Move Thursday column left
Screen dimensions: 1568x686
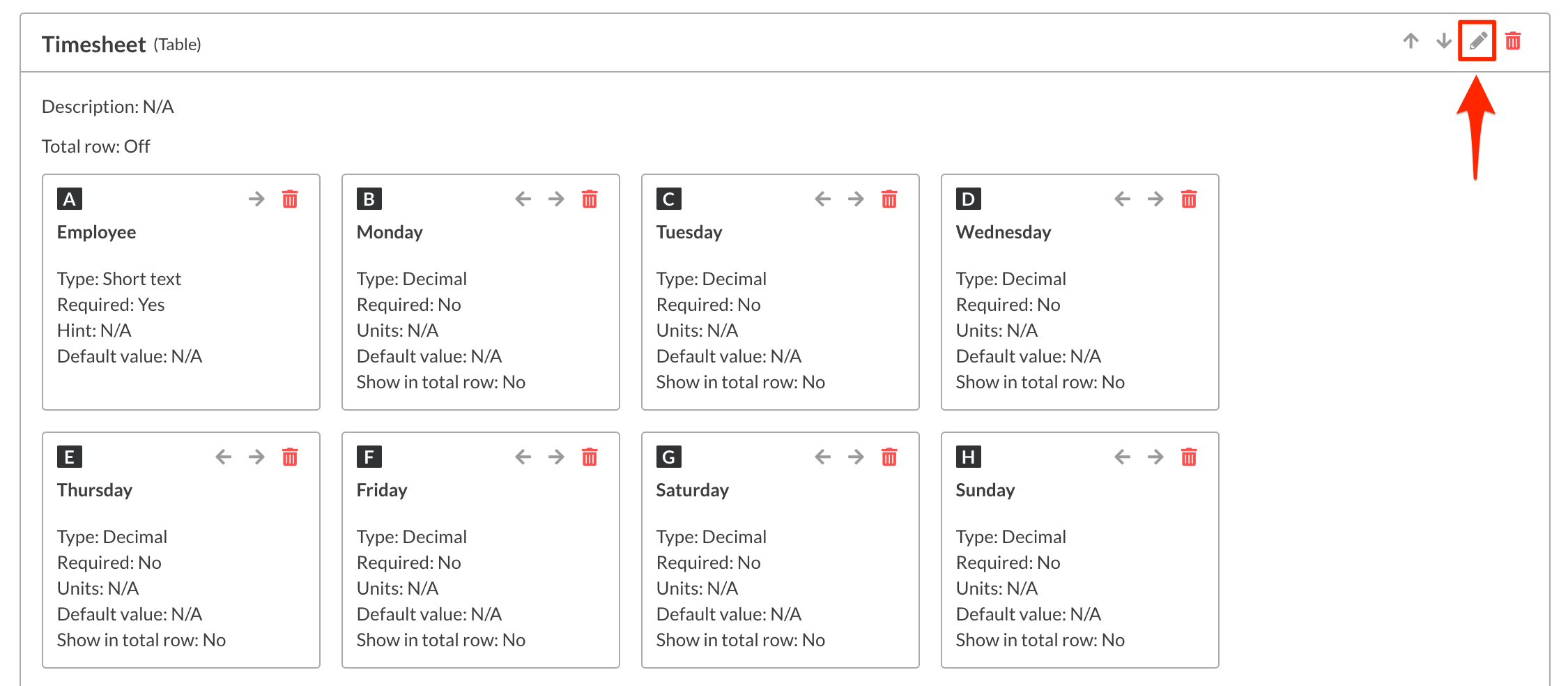coord(223,457)
